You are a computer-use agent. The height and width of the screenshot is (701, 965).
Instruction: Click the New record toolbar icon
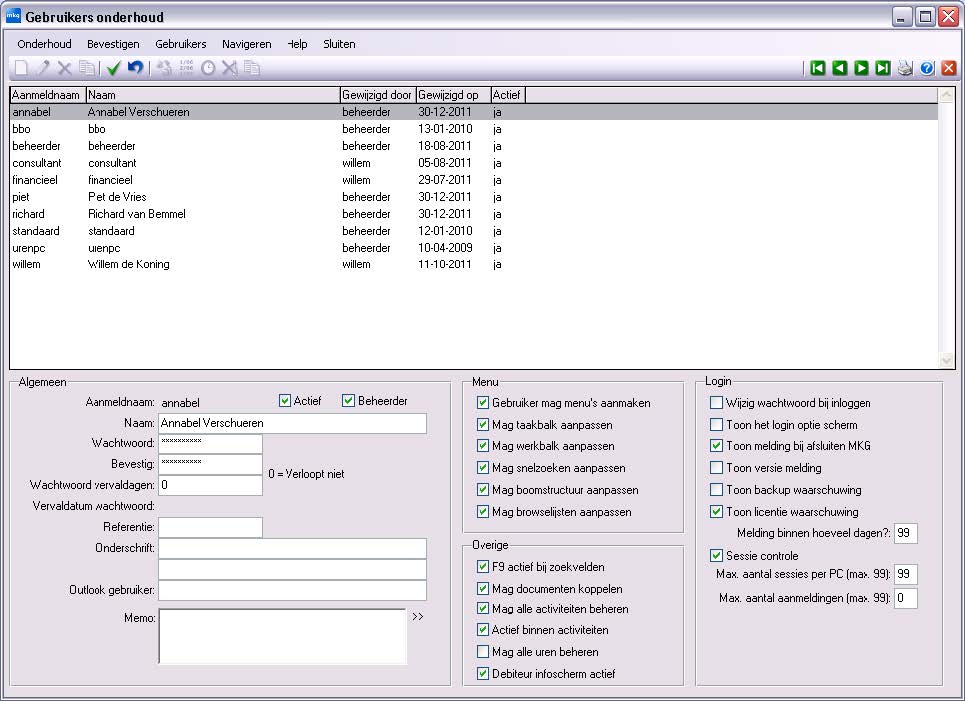(21, 68)
